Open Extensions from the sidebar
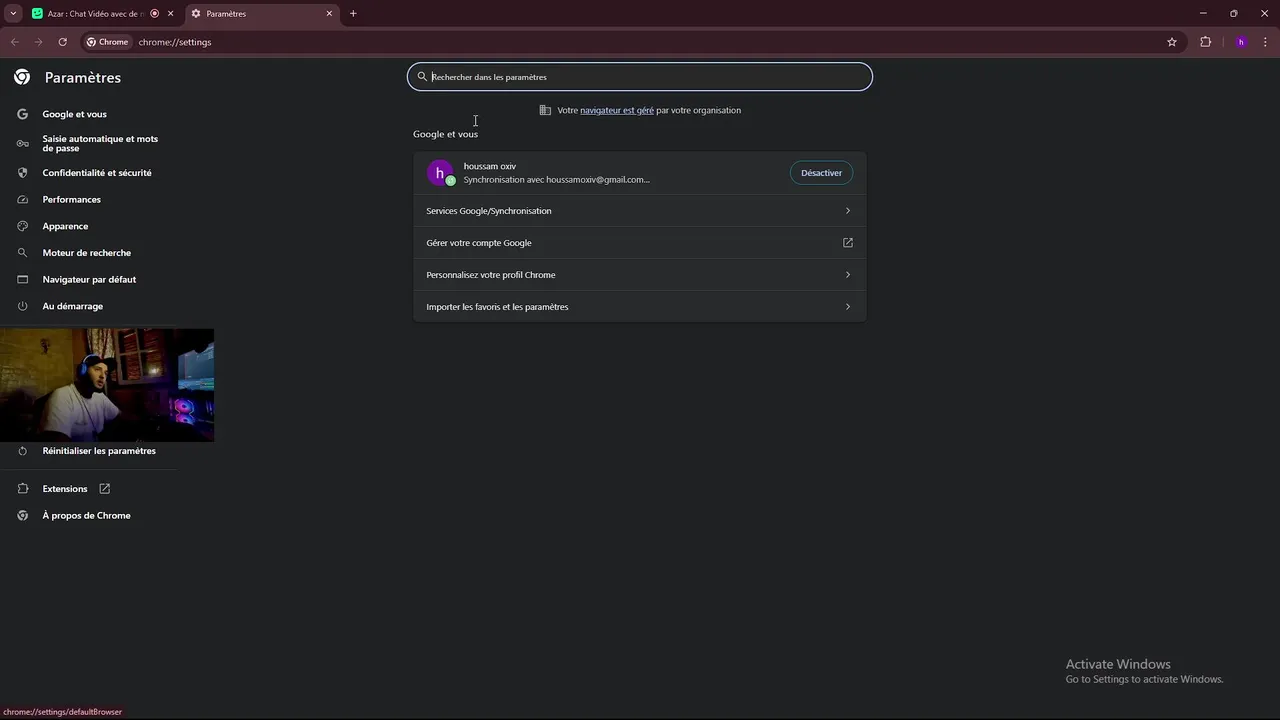 click(65, 489)
